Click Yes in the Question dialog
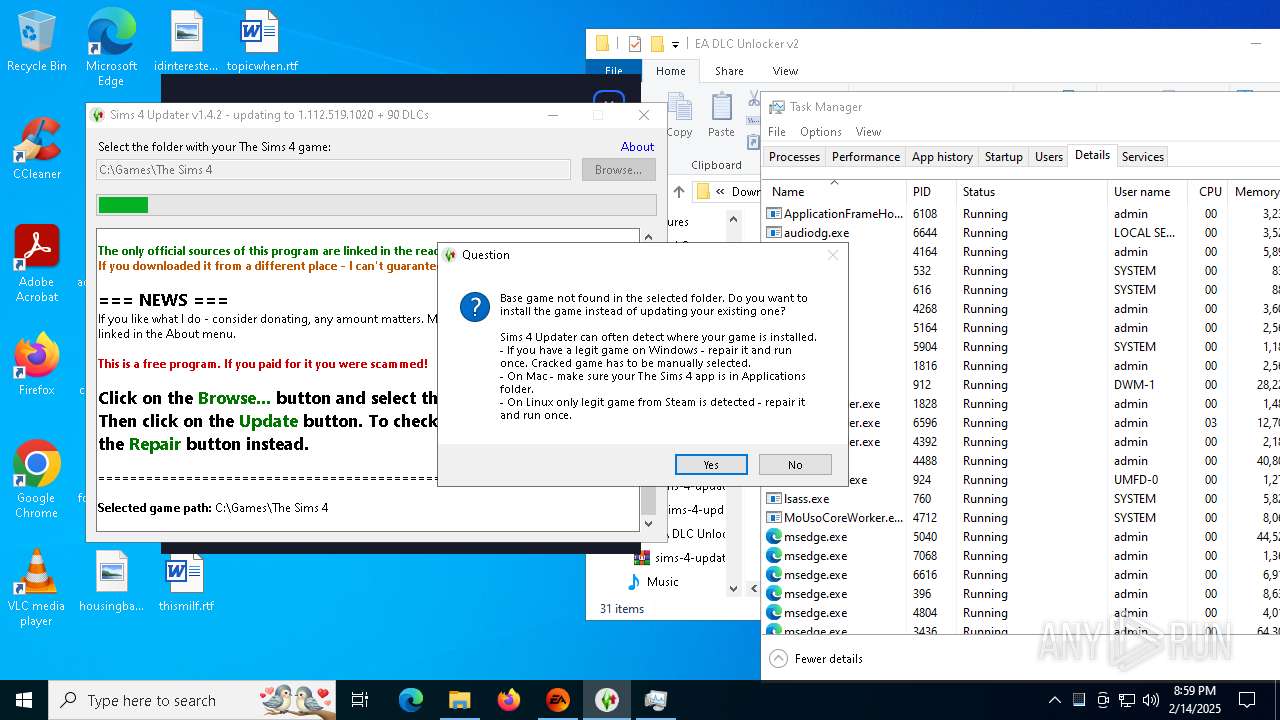Screen dimensions: 1280x720 [x=711, y=464]
